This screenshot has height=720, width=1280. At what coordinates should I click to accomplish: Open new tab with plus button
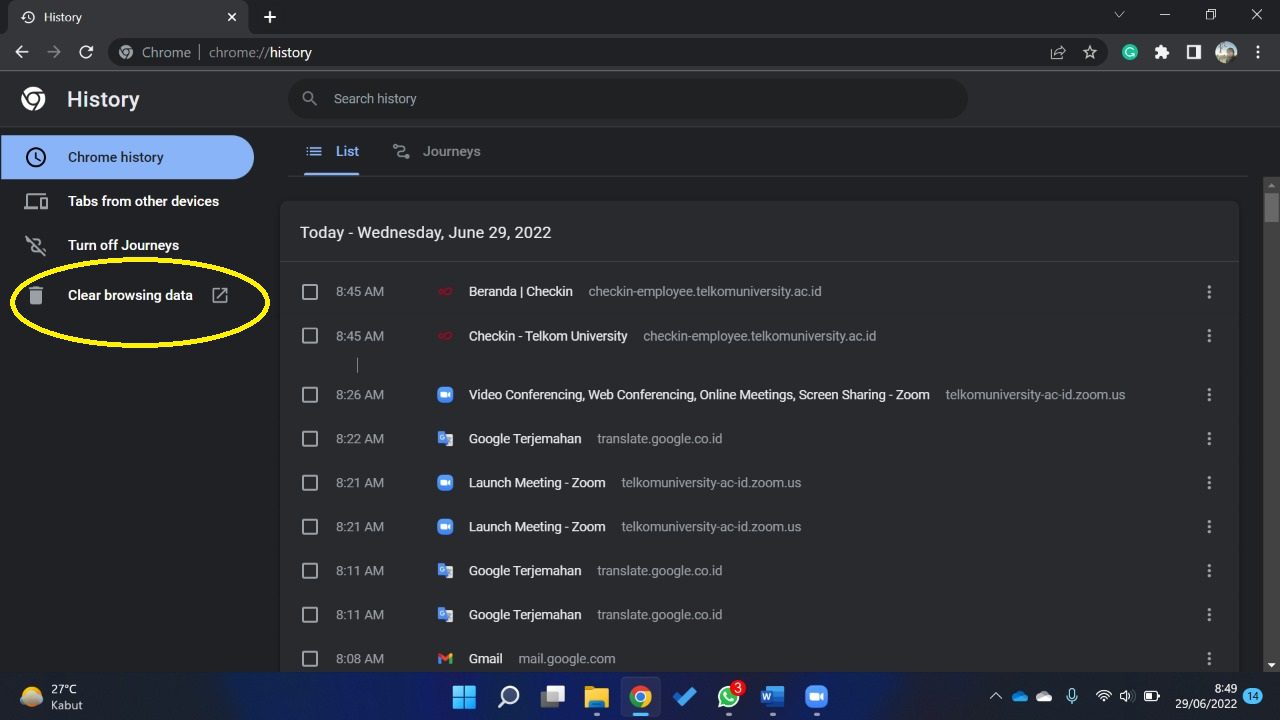pyautogui.click(x=270, y=17)
